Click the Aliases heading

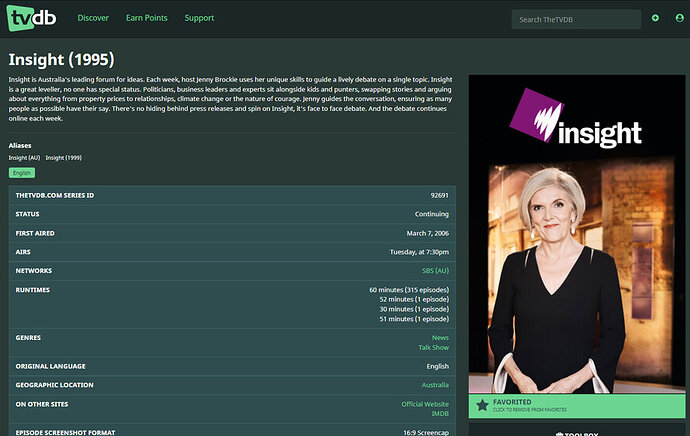(20, 145)
